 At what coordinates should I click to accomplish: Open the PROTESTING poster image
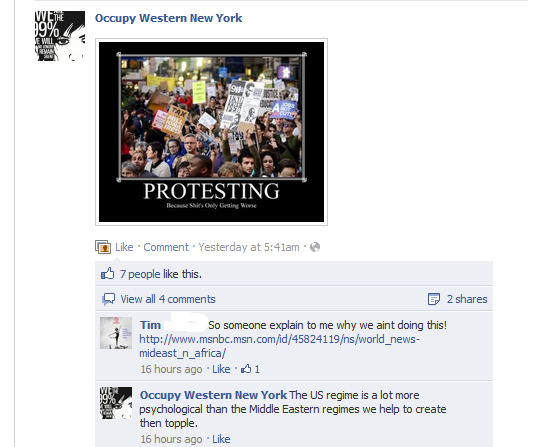point(211,132)
